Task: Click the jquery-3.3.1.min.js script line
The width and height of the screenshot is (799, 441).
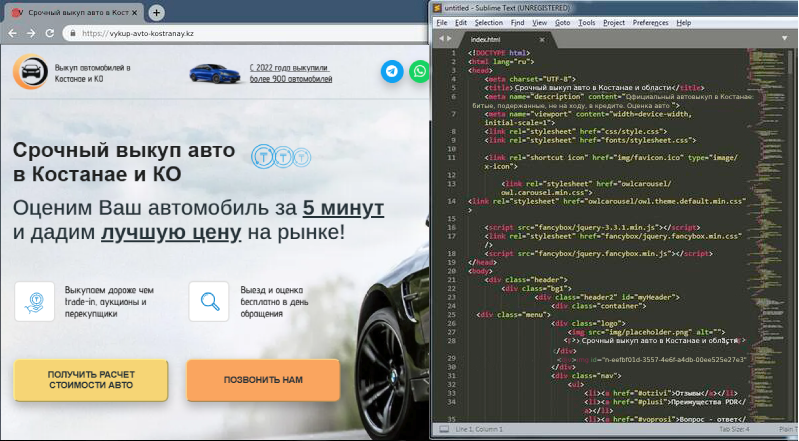Action: 592,227
